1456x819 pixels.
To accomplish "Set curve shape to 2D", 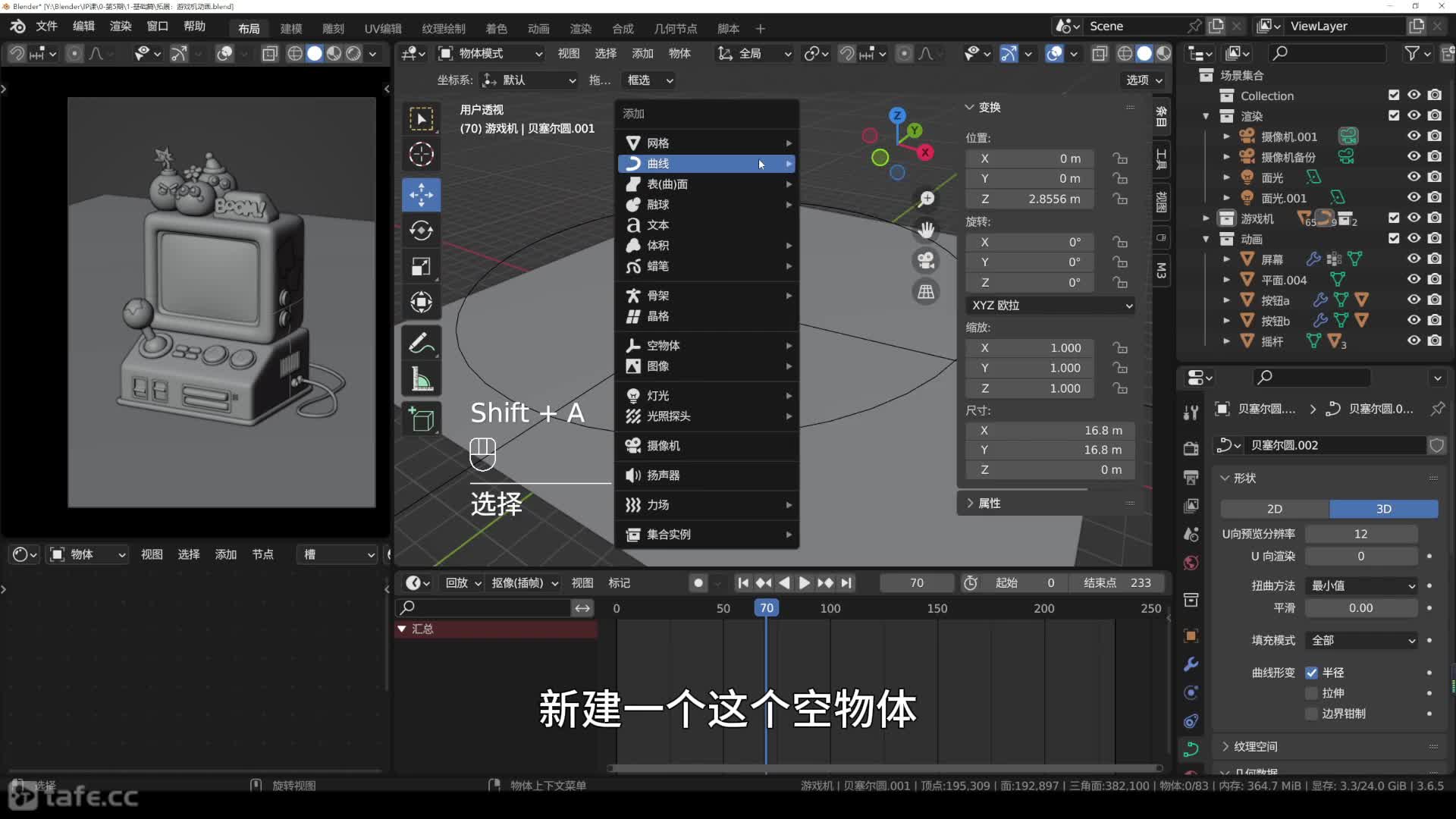I will (x=1275, y=508).
